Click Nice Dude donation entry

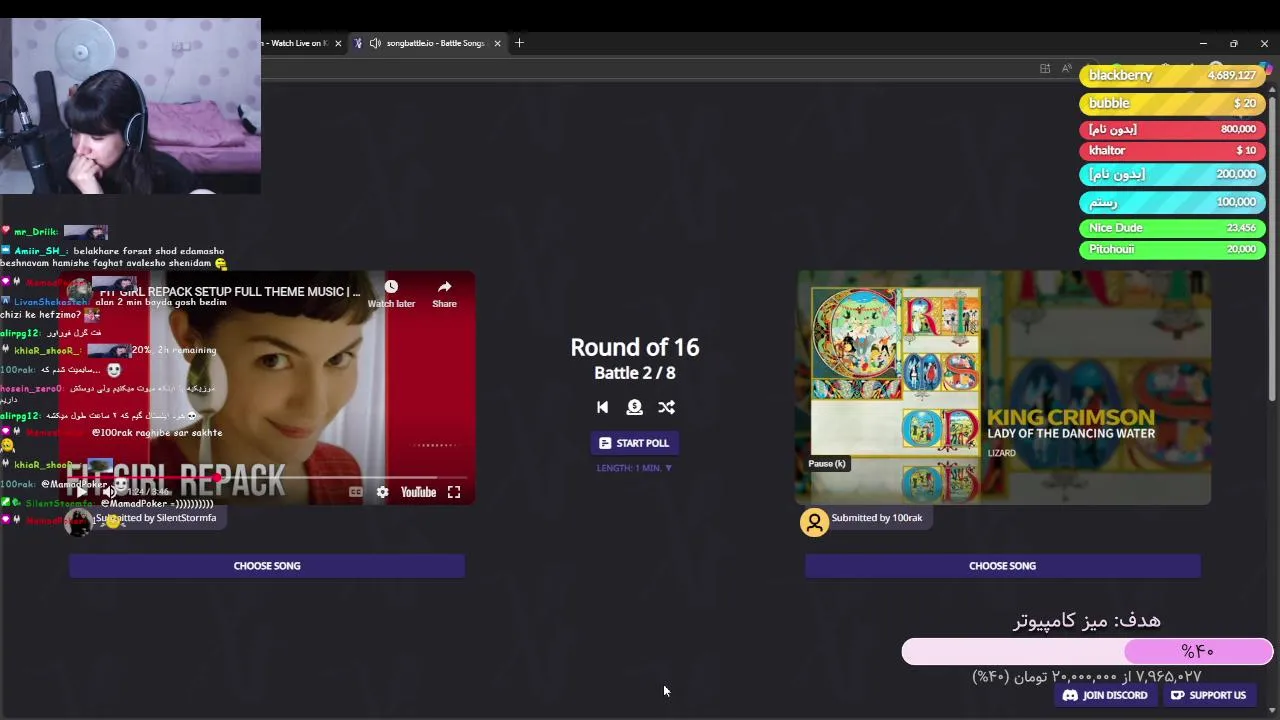pos(1170,228)
